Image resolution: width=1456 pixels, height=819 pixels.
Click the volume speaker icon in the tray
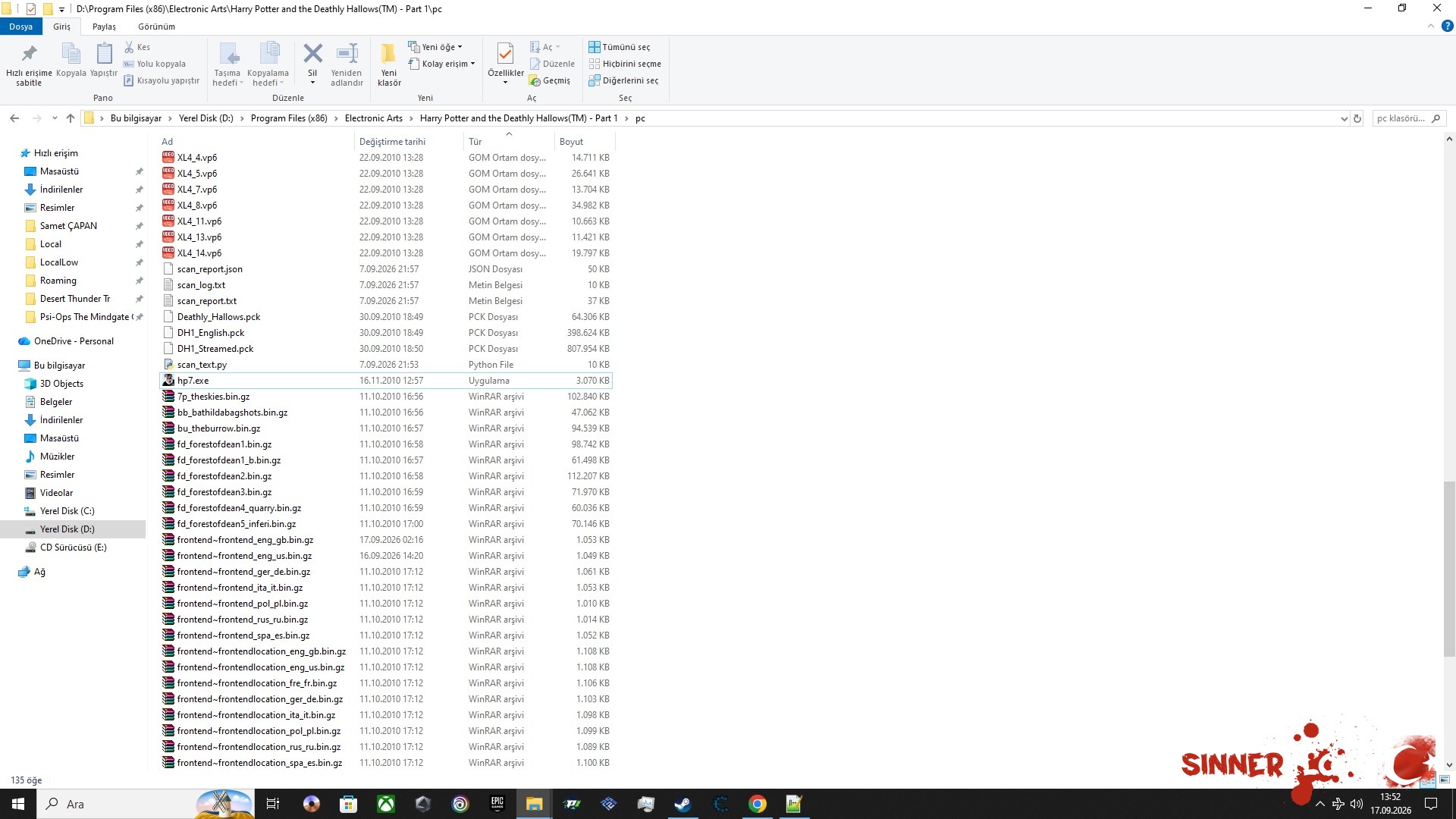[1357, 804]
